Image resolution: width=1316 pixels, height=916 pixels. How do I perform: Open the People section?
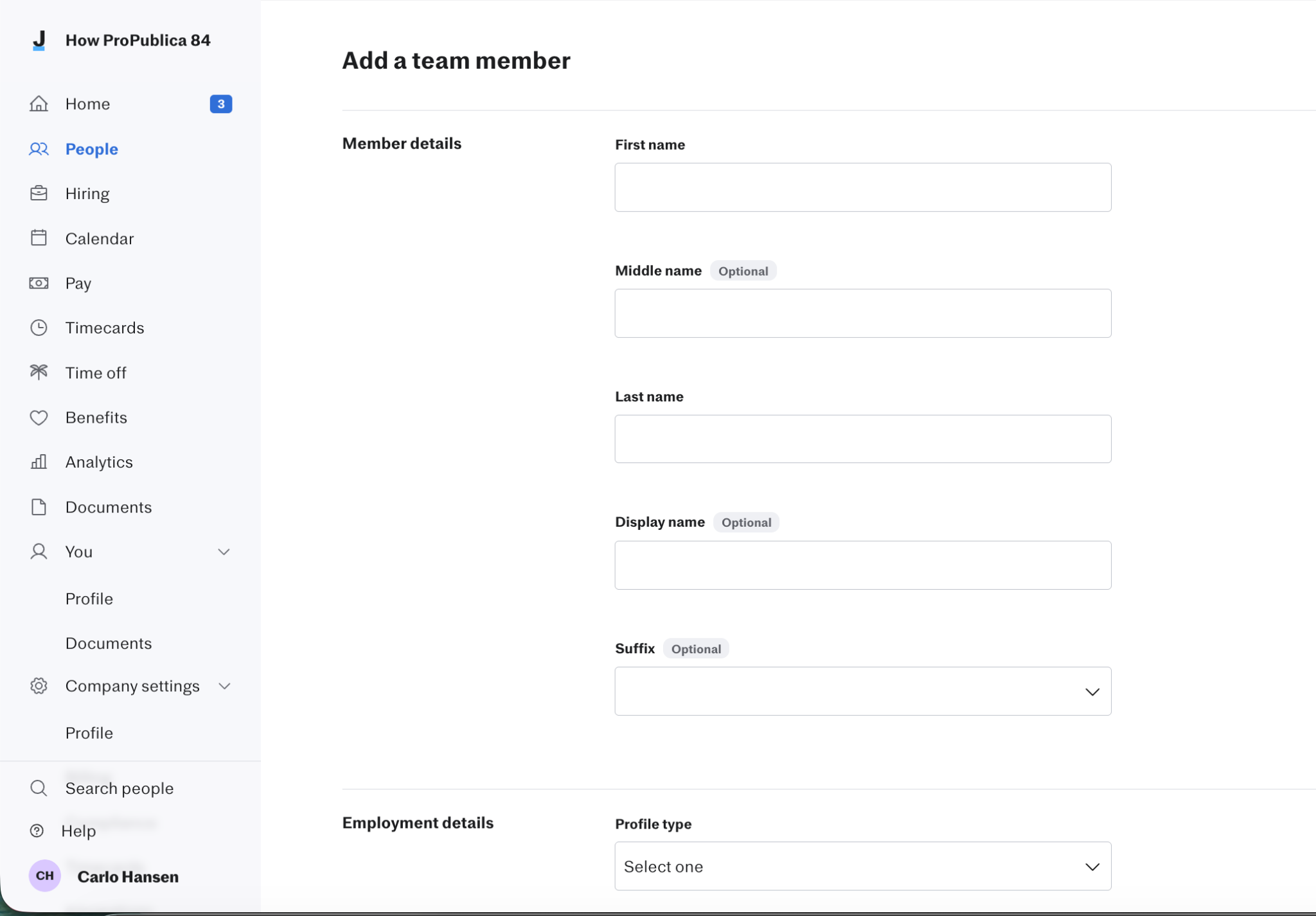click(92, 149)
